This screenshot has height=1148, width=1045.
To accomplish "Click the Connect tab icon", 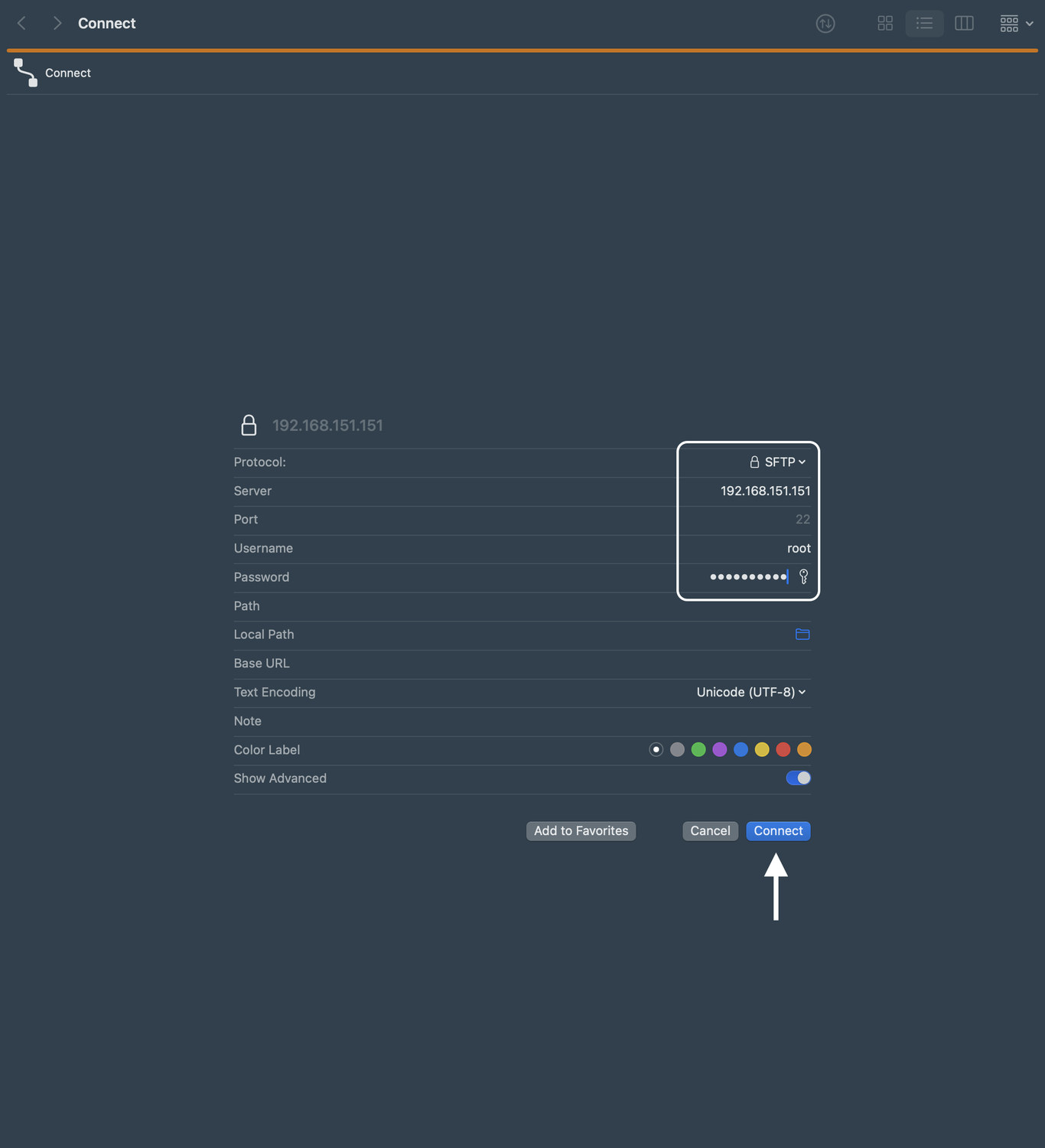I will click(x=25, y=73).
